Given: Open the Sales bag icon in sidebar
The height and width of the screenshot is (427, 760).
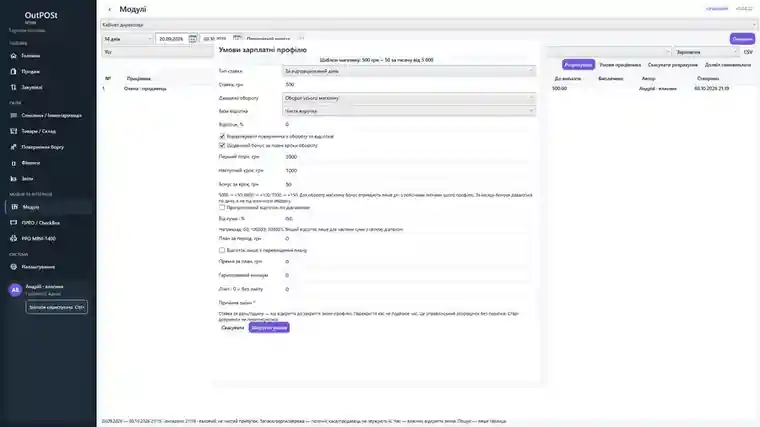Looking at the screenshot, I should pyautogui.click(x=14, y=71).
